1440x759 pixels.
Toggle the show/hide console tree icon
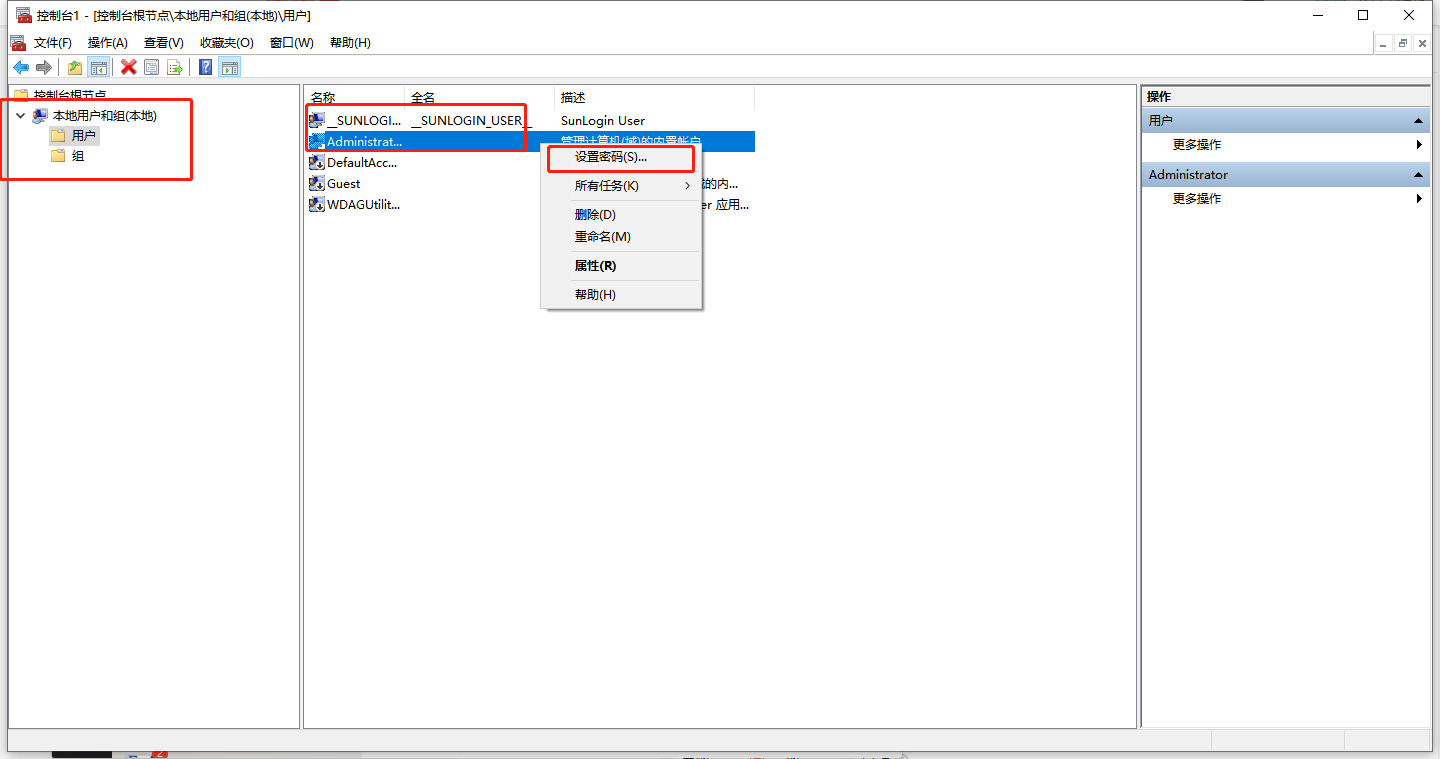click(x=98, y=67)
